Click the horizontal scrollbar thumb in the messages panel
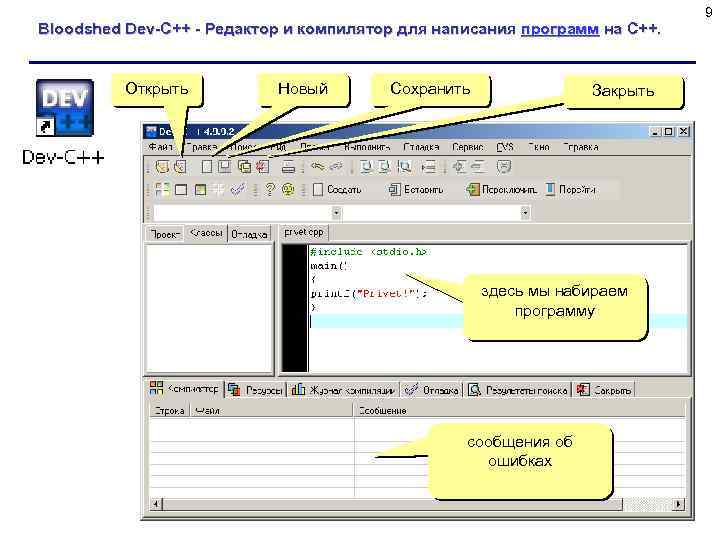 point(392,504)
